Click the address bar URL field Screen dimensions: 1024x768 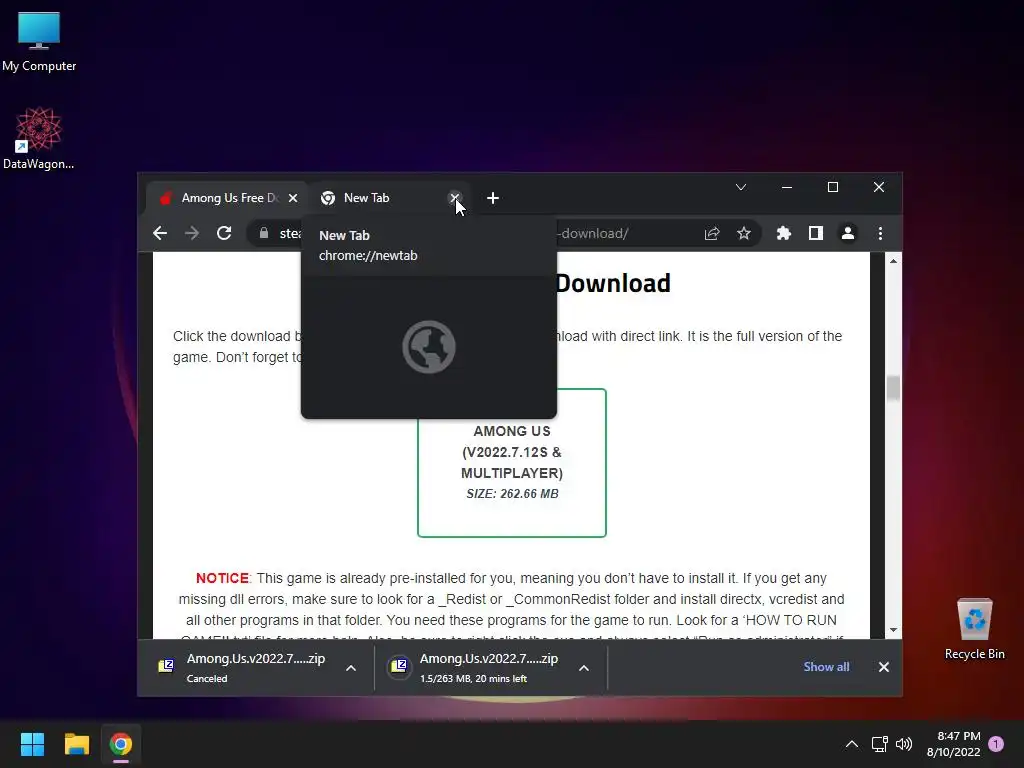pyautogui.click(x=503, y=233)
